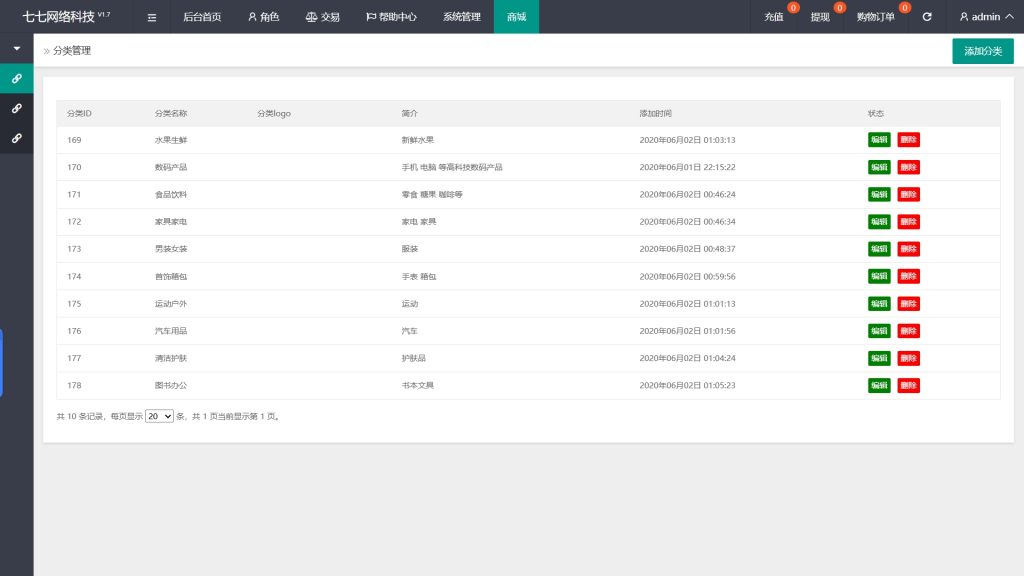This screenshot has width=1024, height=576.
Task: Click the 简介 column header
Action: [x=409, y=114]
